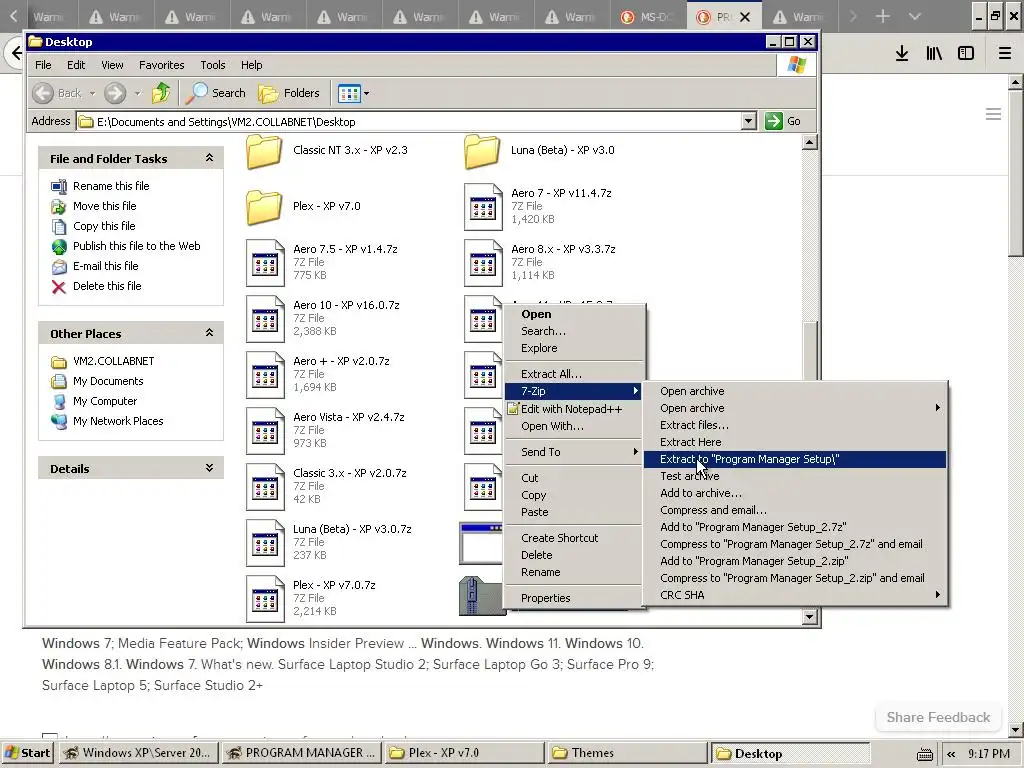Collapse the File and Folder Tasks panel
Viewport: 1024px width, 768px height.
209,158
